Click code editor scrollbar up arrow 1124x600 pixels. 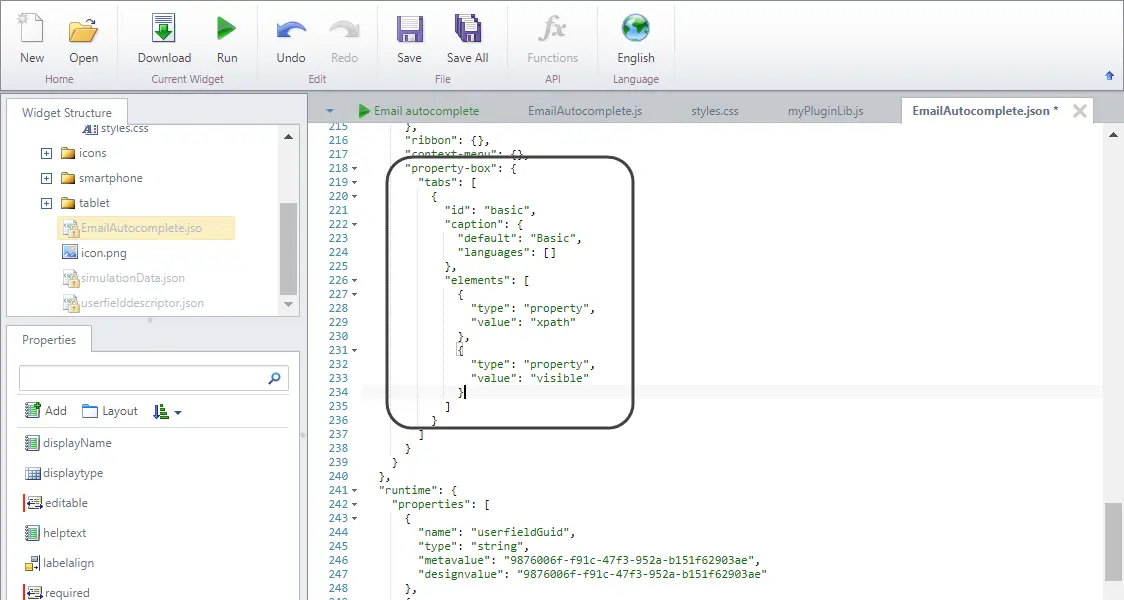coord(1113,134)
